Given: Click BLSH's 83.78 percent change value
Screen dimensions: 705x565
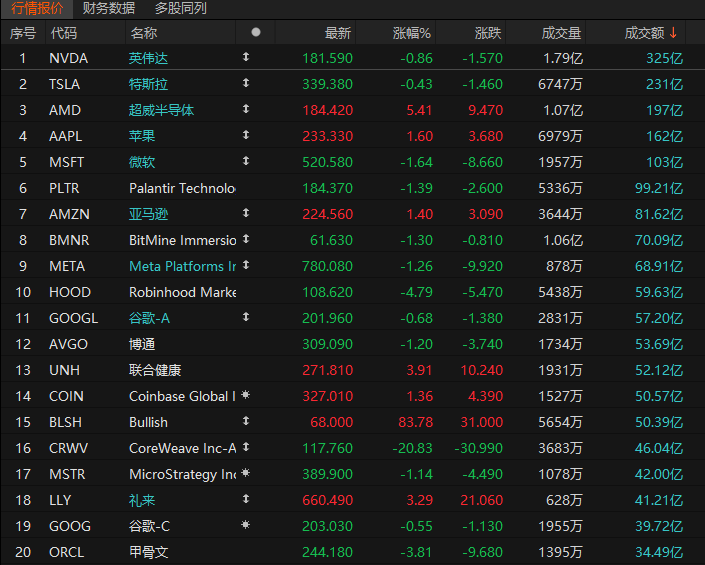Looking at the screenshot, I should 415,423.
